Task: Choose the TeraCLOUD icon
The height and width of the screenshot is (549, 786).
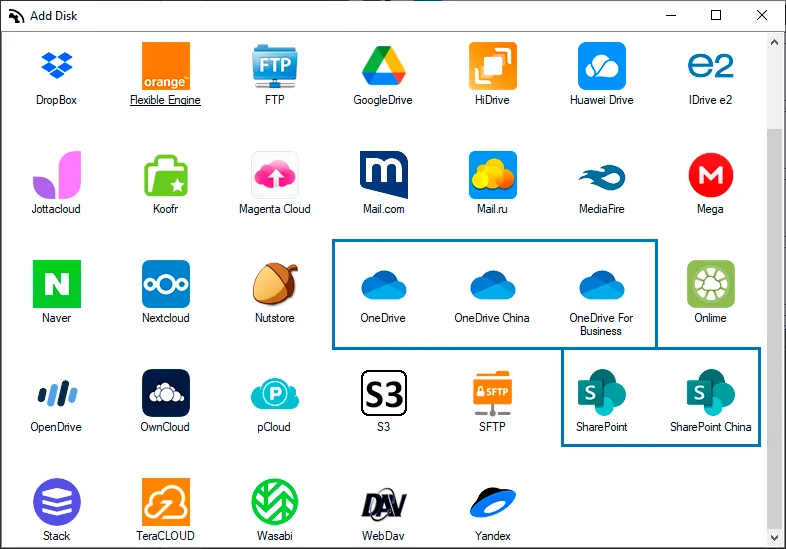Action: [165, 502]
